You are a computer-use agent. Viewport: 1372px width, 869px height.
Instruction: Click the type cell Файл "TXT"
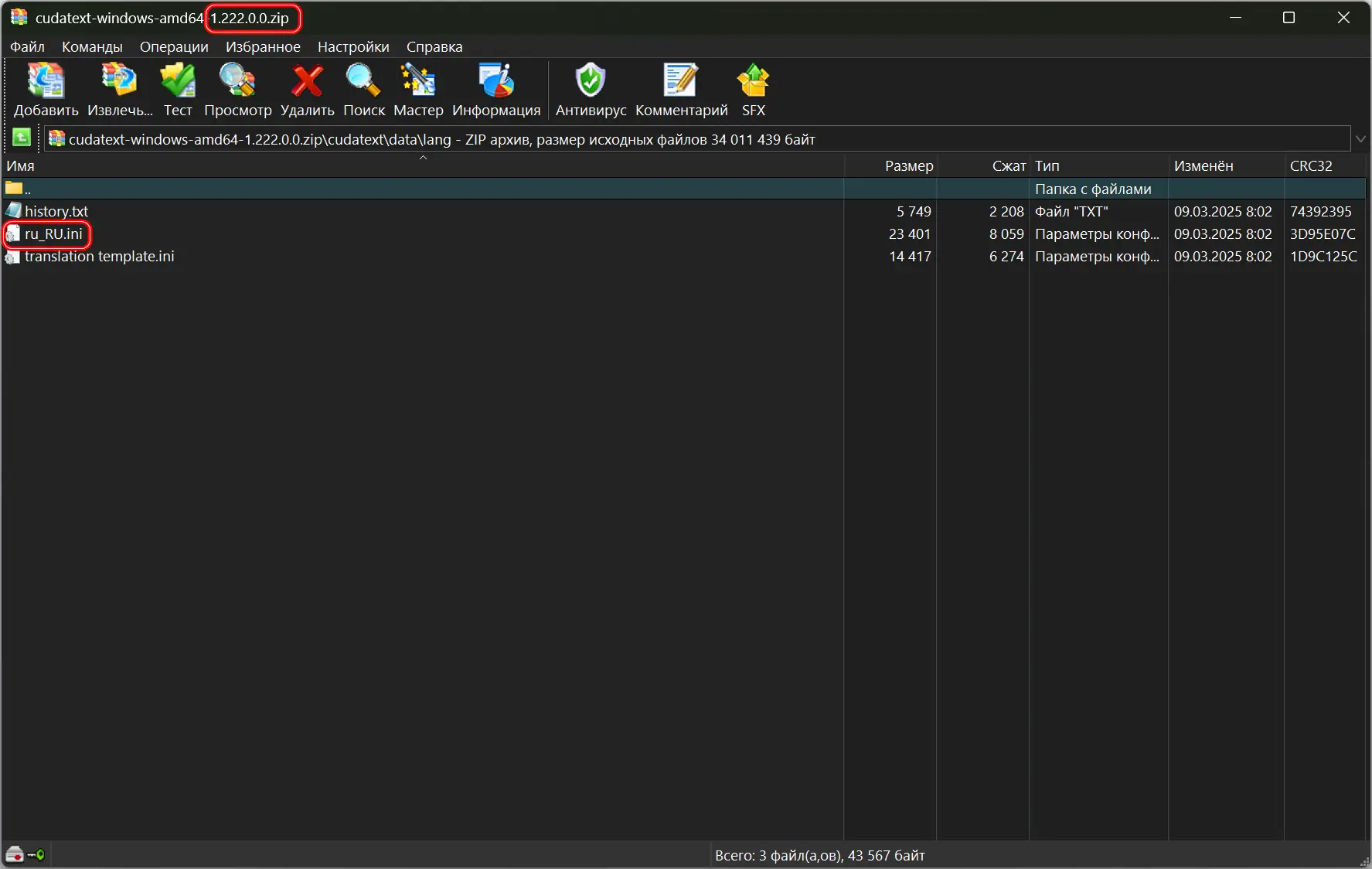(1071, 211)
